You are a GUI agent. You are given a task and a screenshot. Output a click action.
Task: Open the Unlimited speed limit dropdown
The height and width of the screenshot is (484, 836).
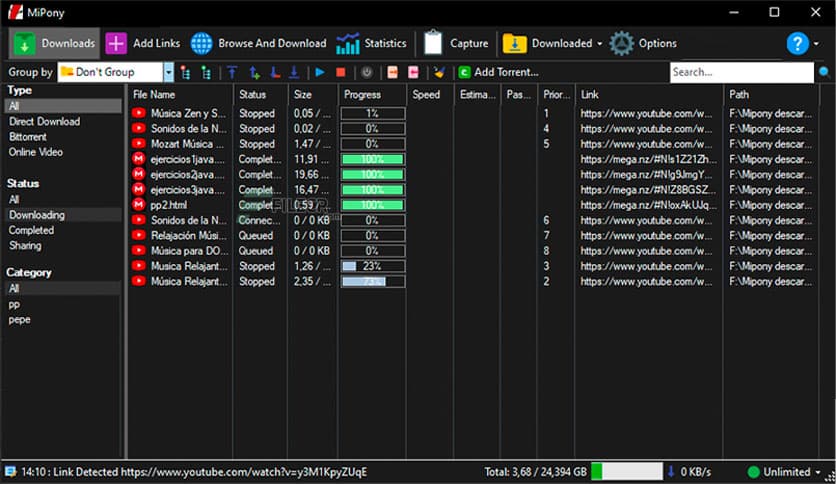click(784, 472)
